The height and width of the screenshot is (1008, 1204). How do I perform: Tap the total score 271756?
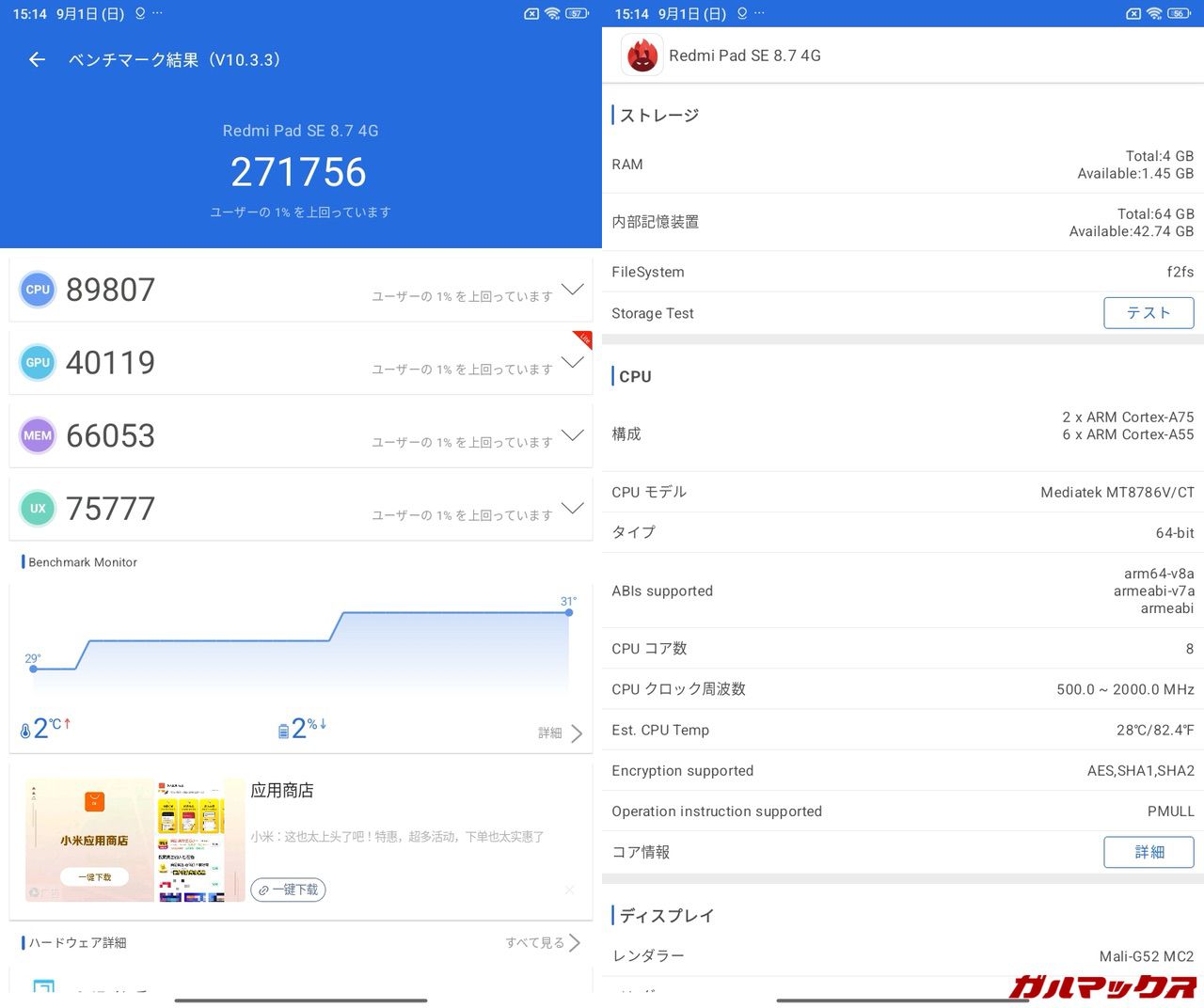tap(299, 172)
